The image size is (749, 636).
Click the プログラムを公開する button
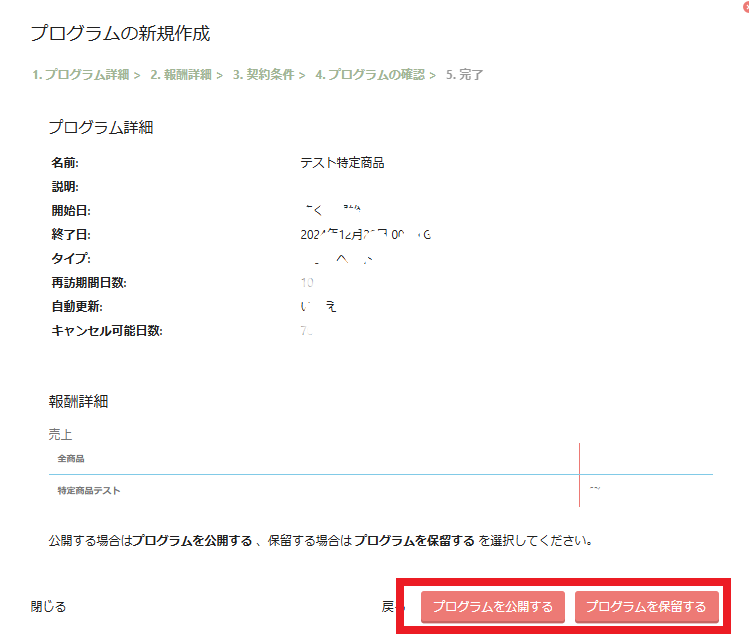point(493,607)
